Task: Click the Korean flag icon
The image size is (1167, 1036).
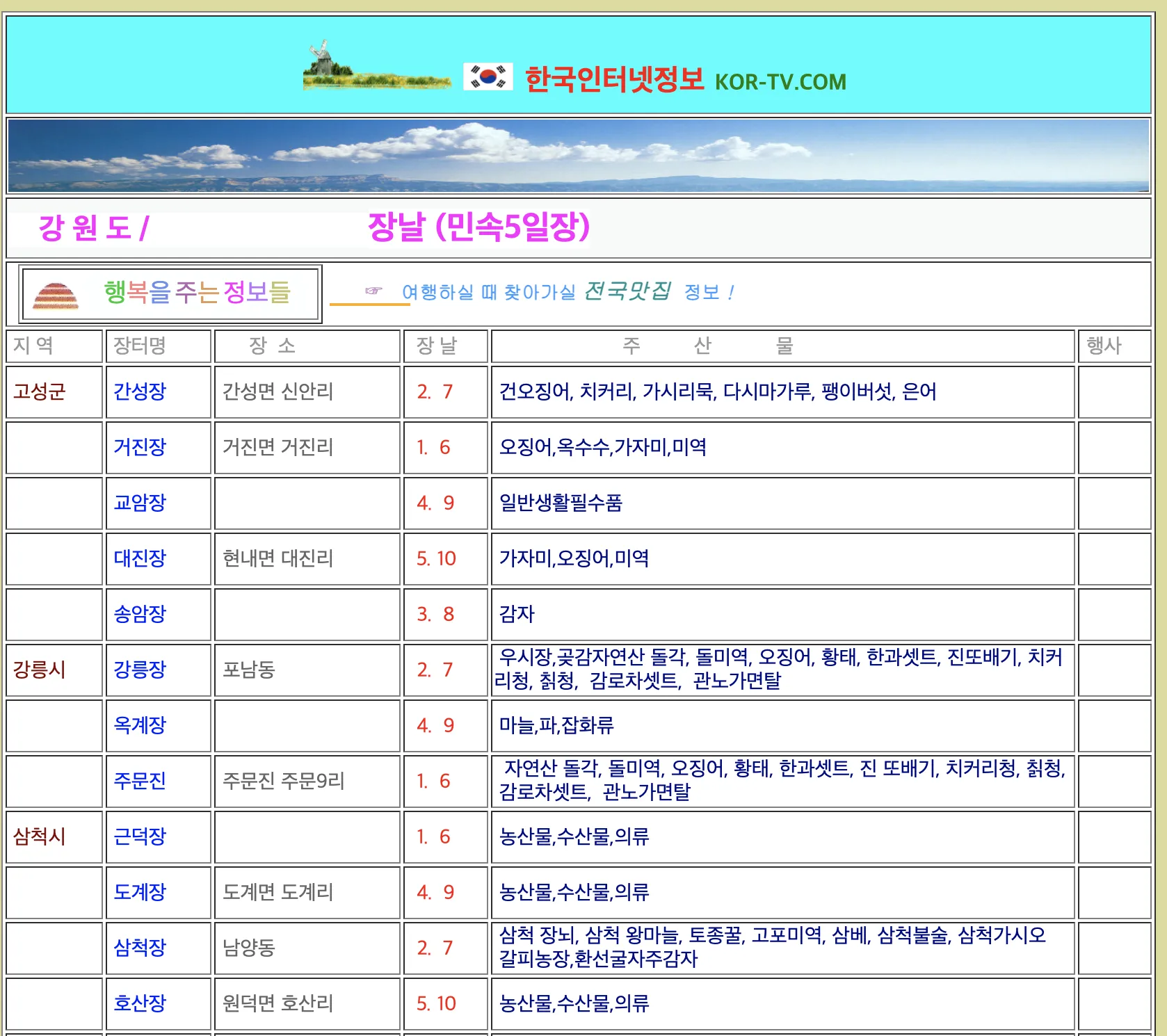Action: [x=488, y=76]
